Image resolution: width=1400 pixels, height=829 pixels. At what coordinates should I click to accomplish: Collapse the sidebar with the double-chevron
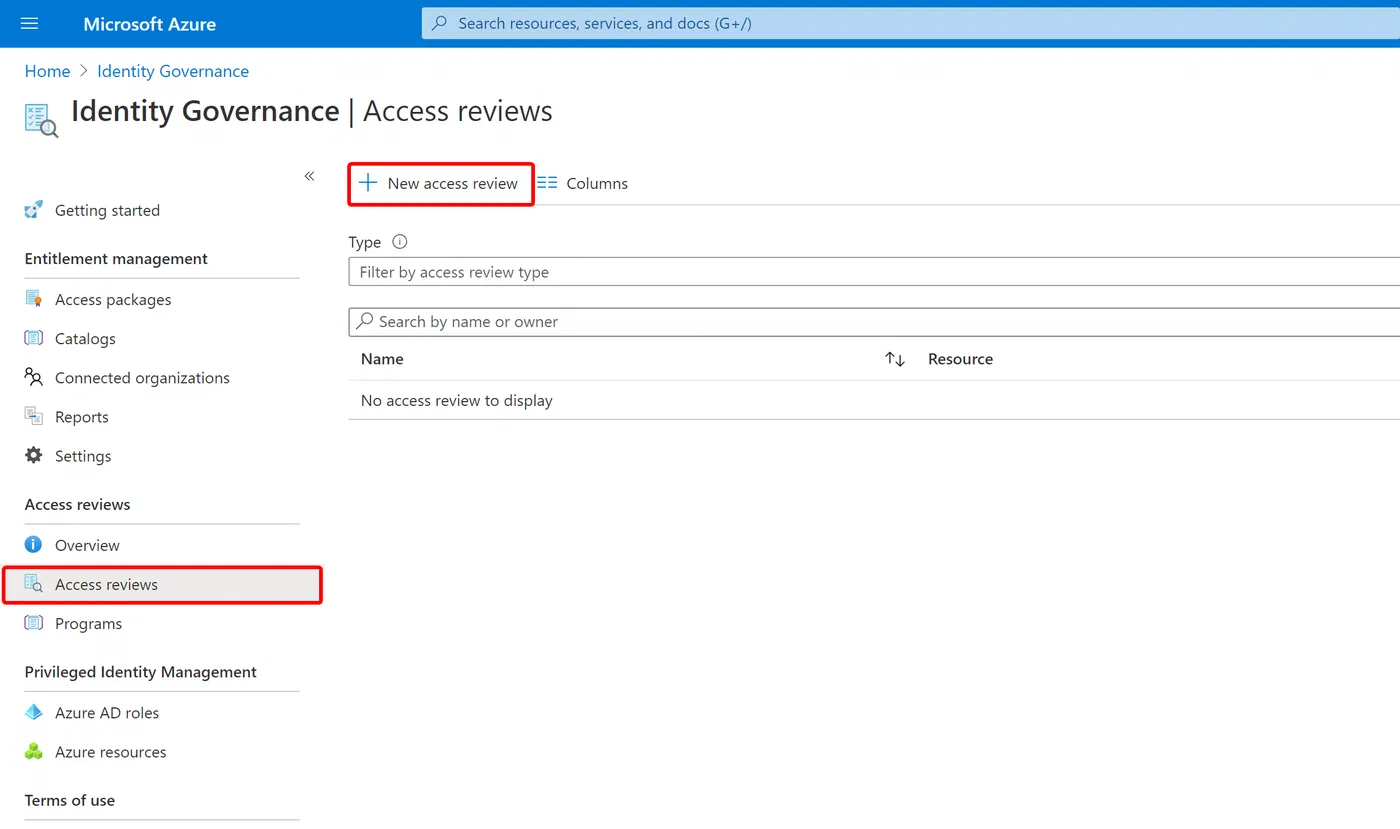(x=309, y=176)
